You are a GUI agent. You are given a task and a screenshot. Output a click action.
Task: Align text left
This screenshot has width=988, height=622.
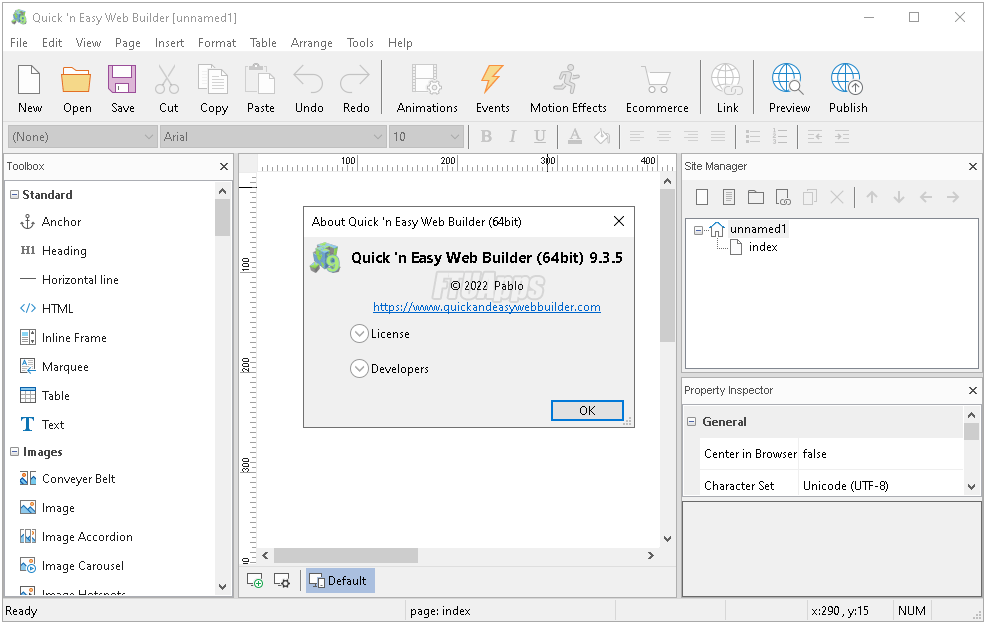[637, 136]
